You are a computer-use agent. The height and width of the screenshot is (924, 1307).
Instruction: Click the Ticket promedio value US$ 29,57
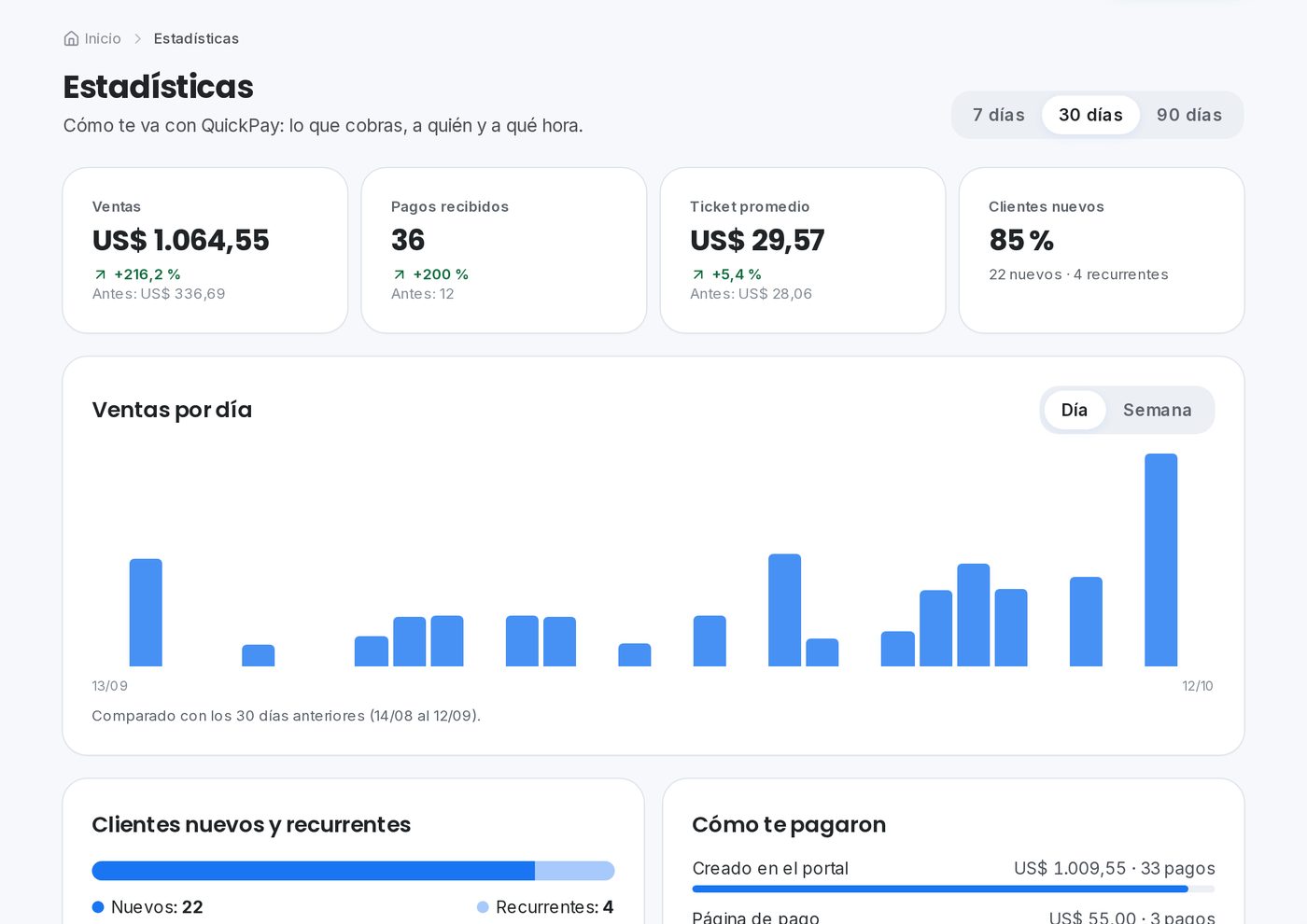(x=757, y=240)
